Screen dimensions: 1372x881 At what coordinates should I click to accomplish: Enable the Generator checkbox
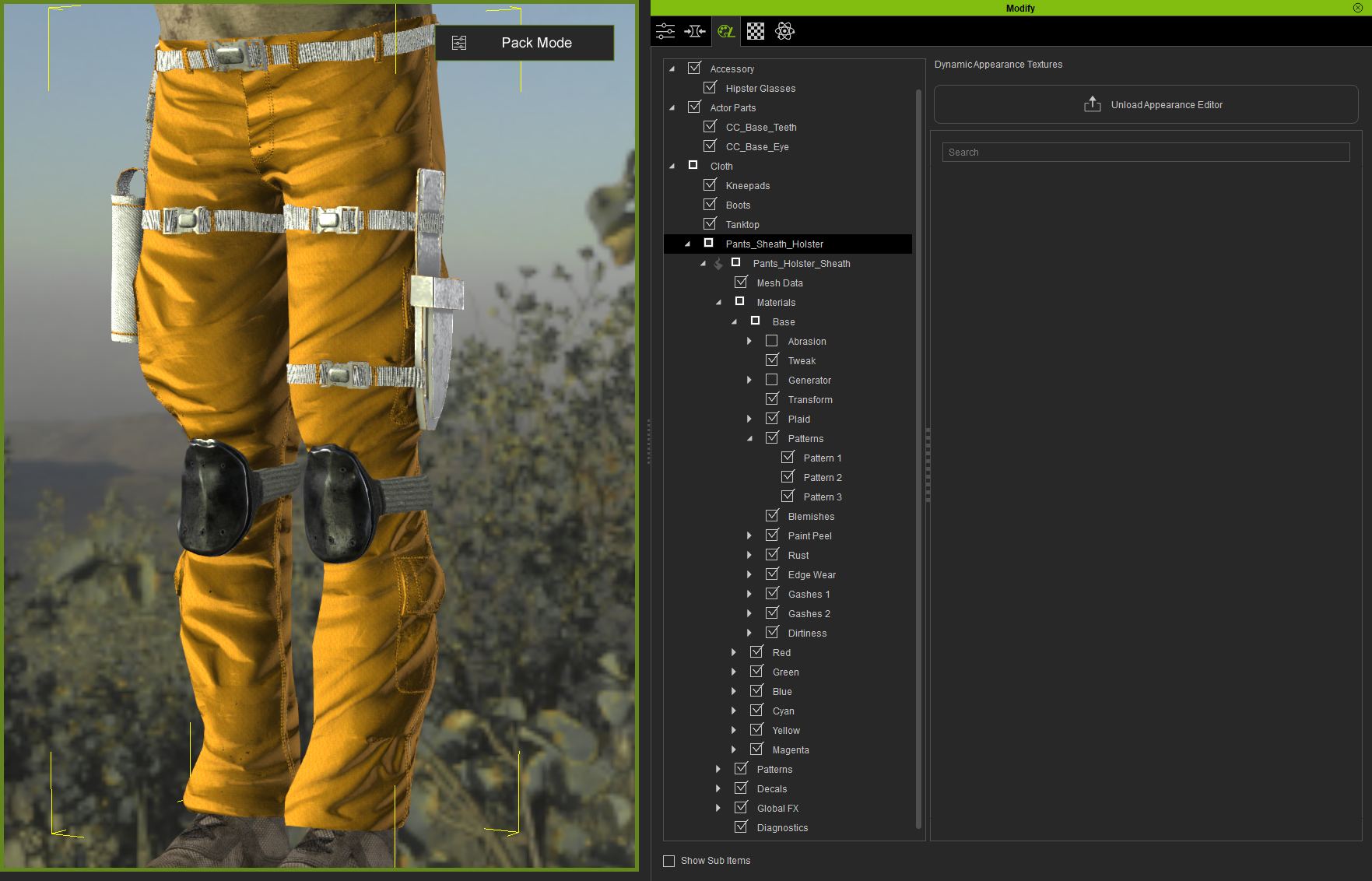[x=772, y=380]
